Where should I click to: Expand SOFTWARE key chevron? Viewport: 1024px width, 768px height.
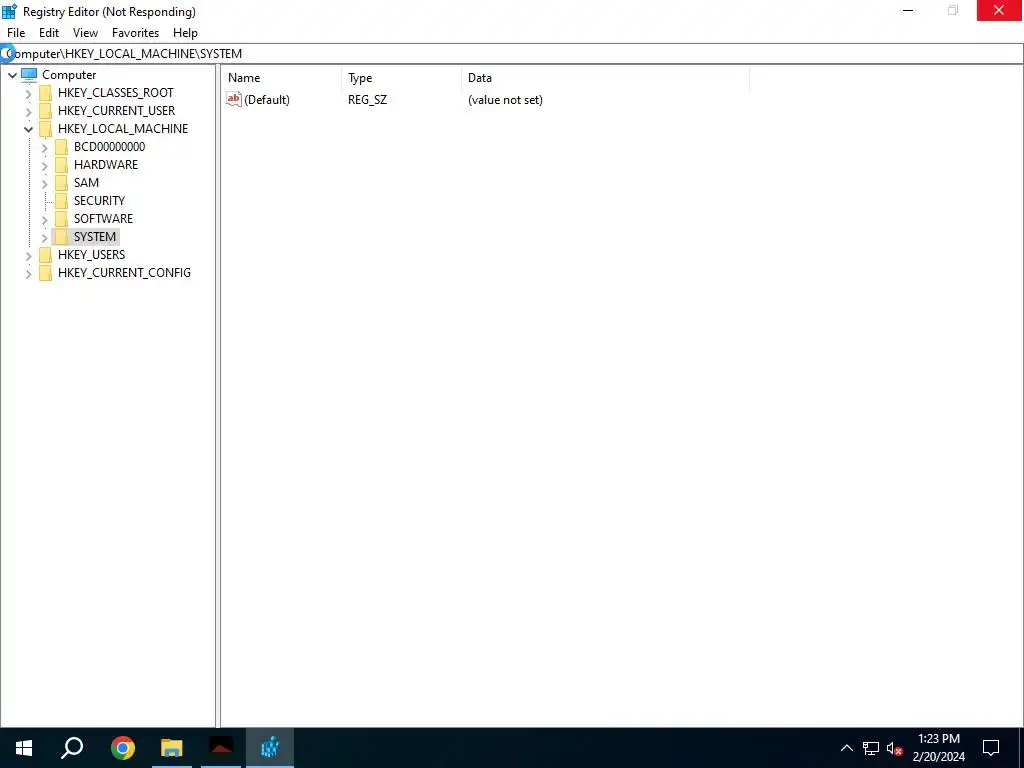(44, 219)
